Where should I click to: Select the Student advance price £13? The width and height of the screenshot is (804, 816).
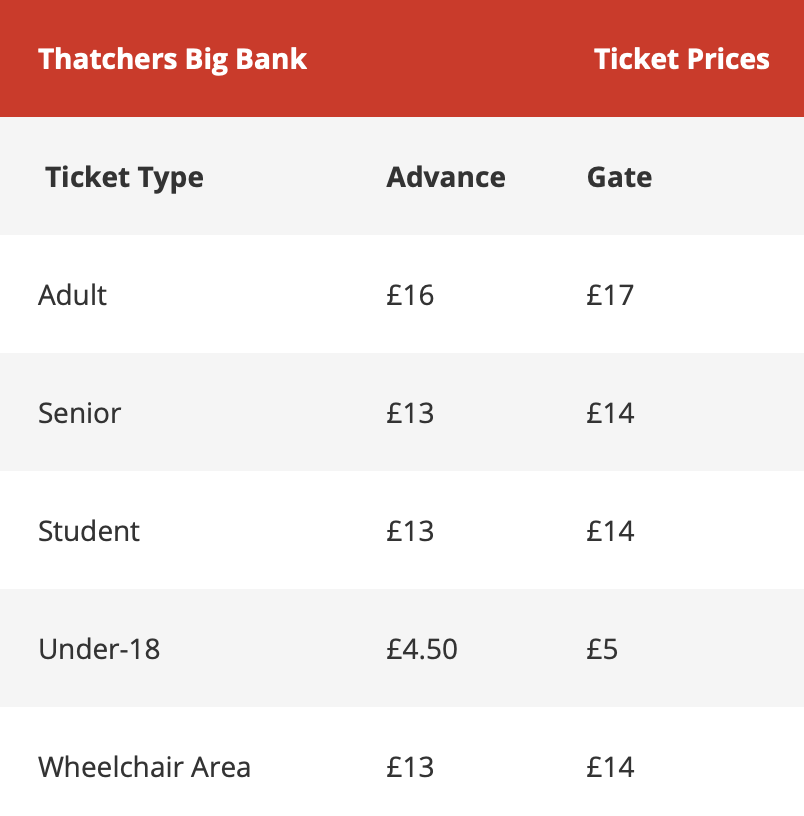[x=410, y=531]
